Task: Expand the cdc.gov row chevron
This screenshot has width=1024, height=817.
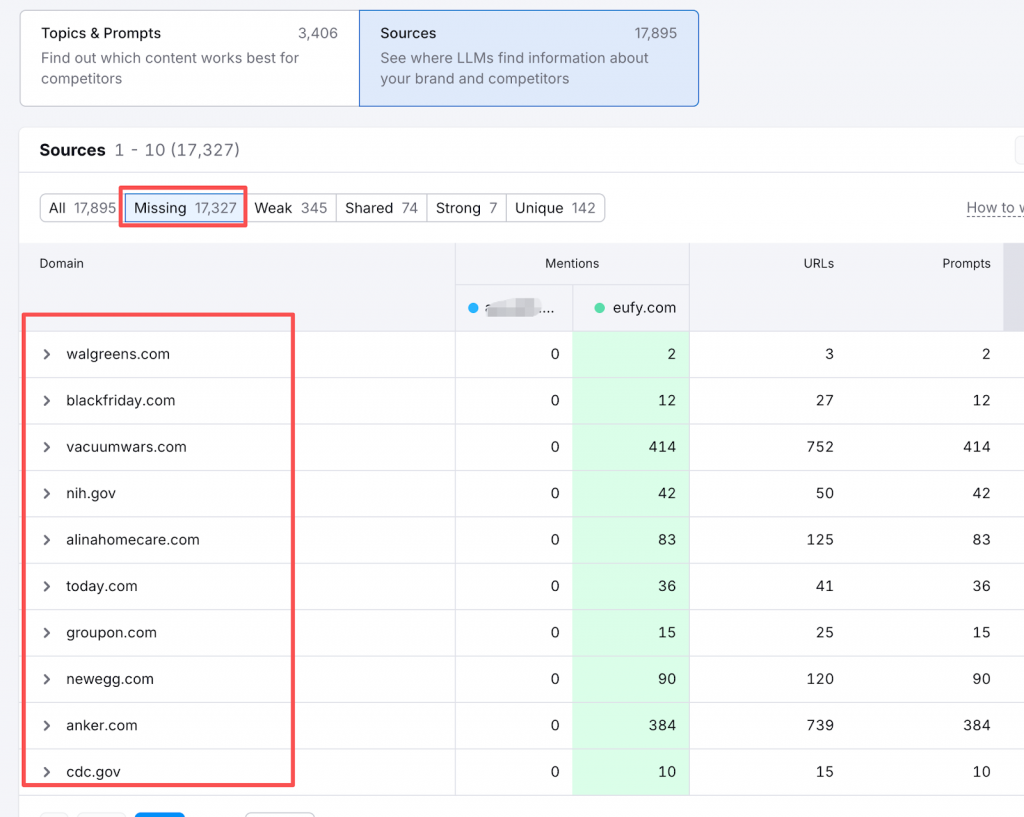Action: tap(47, 772)
